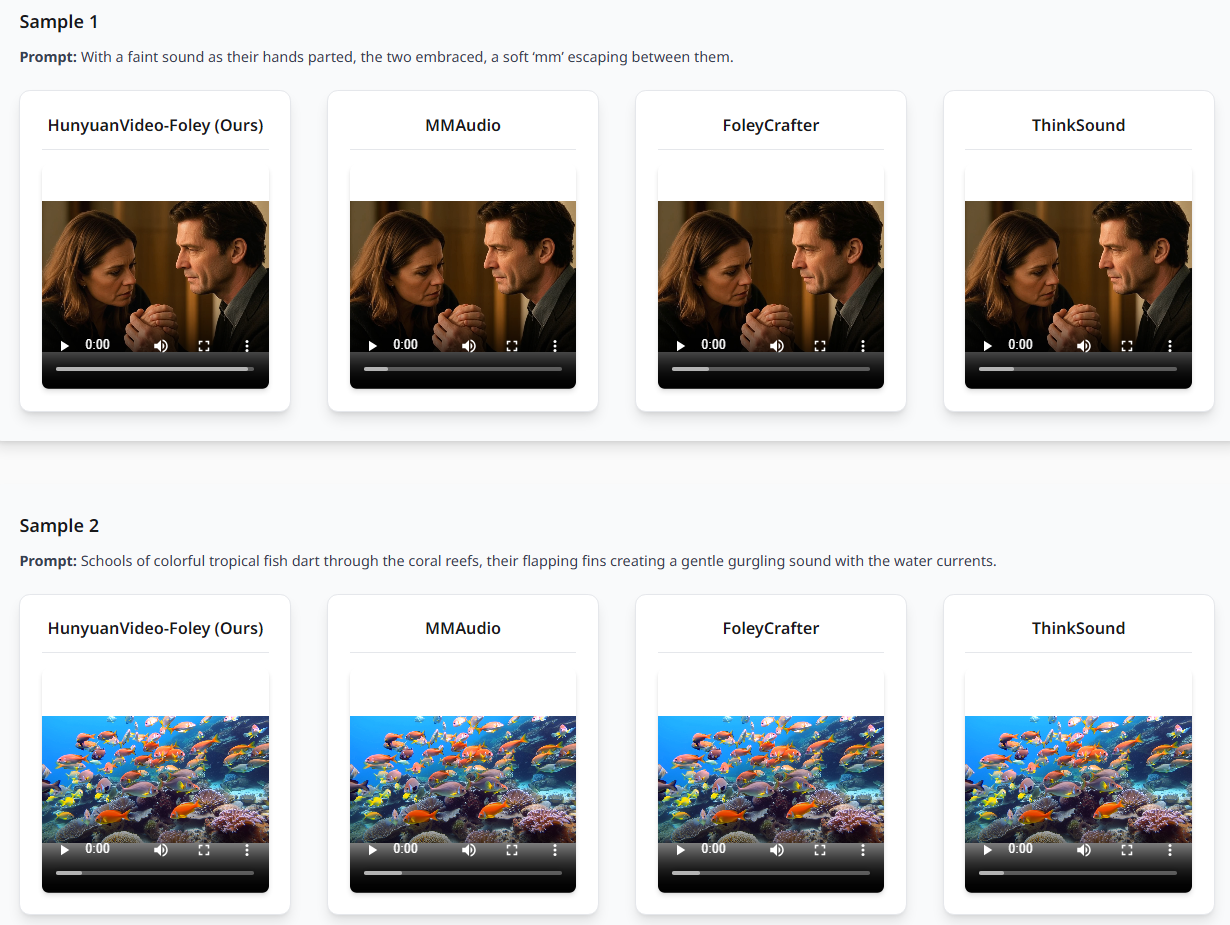Enter fullscreen on Sample 1 ThinkSound video
The height and width of the screenshot is (925, 1230).
pyautogui.click(x=1127, y=345)
